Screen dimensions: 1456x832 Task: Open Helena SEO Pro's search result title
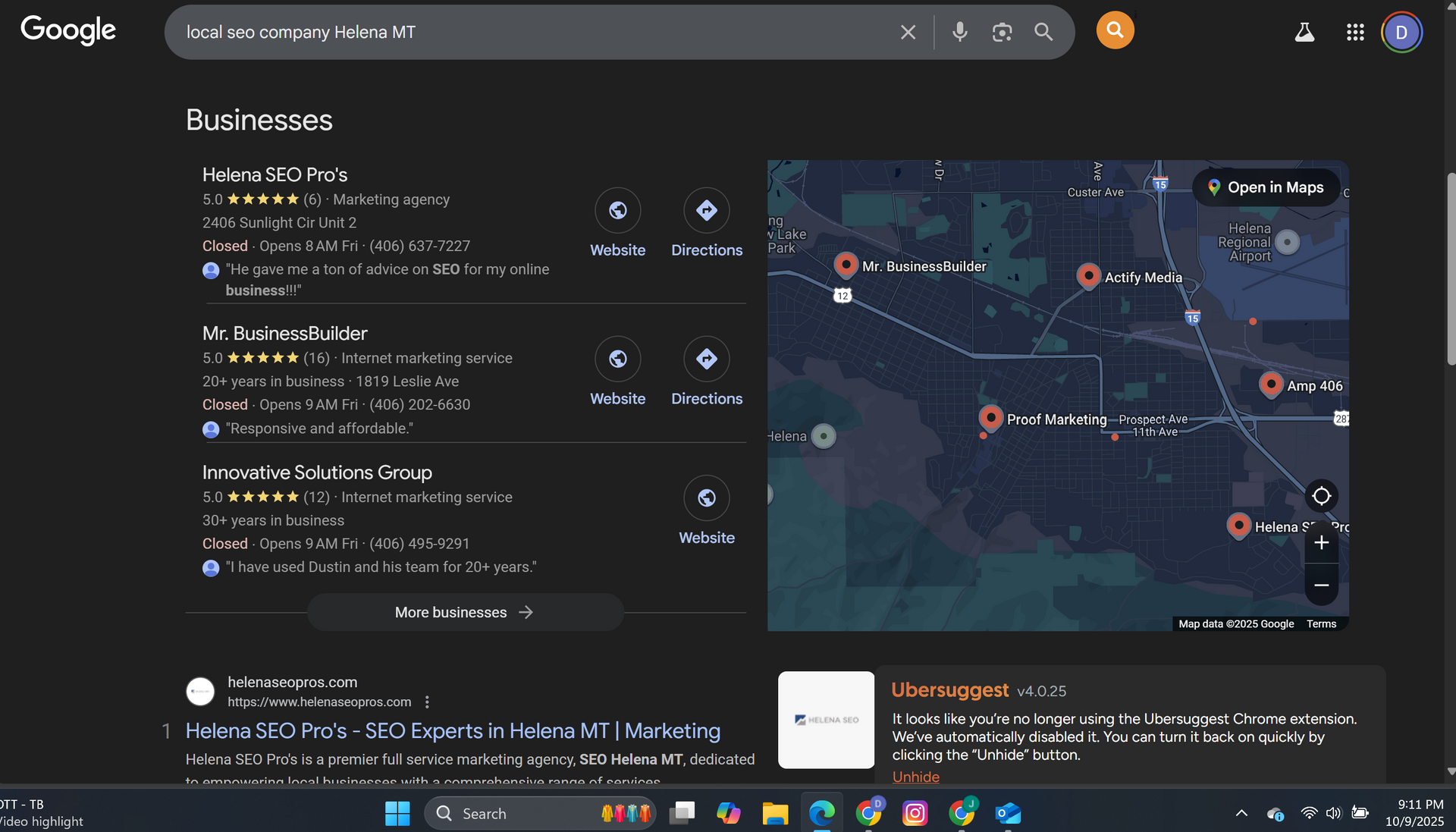453,731
